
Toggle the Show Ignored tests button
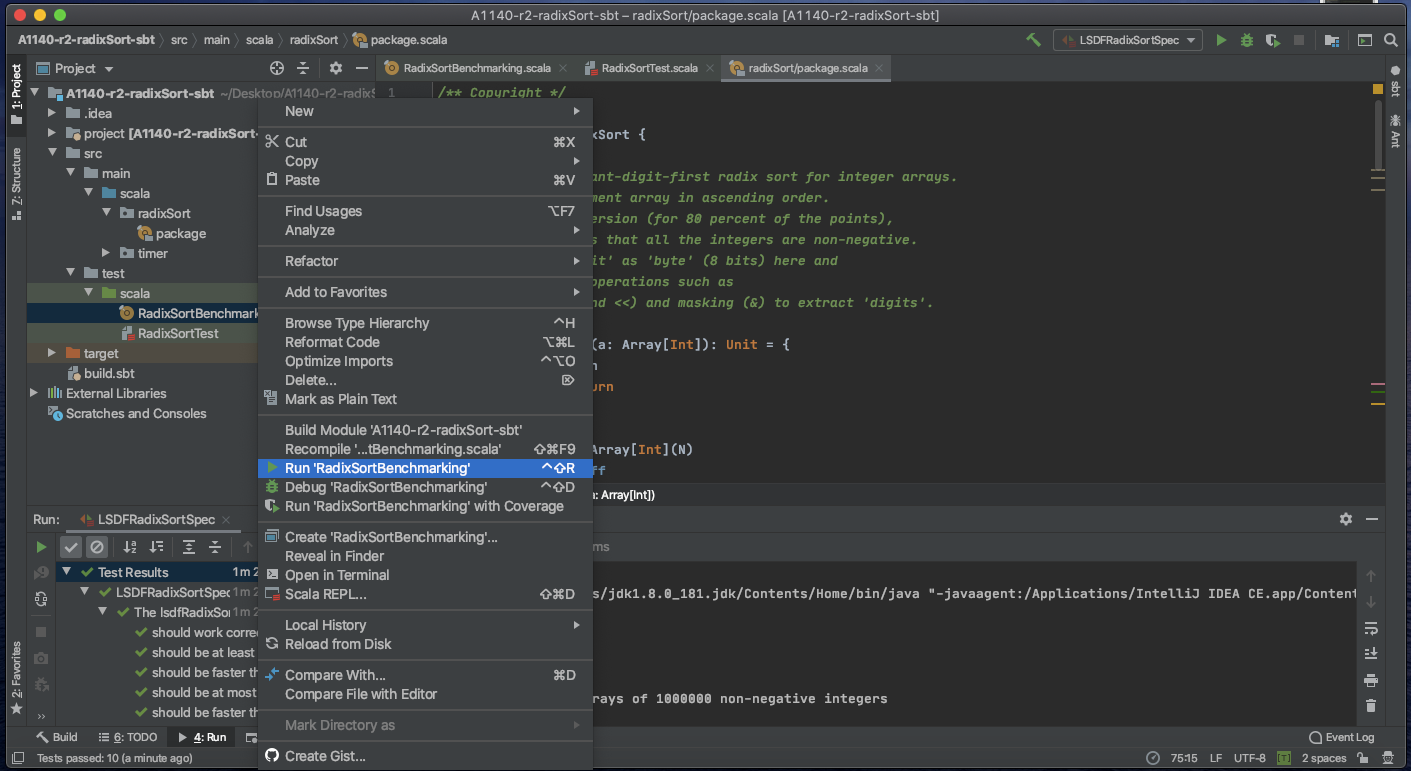pyautogui.click(x=97, y=547)
